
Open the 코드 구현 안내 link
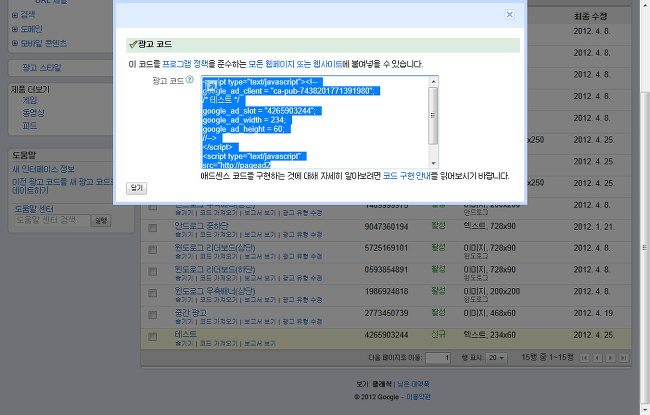(x=406, y=176)
